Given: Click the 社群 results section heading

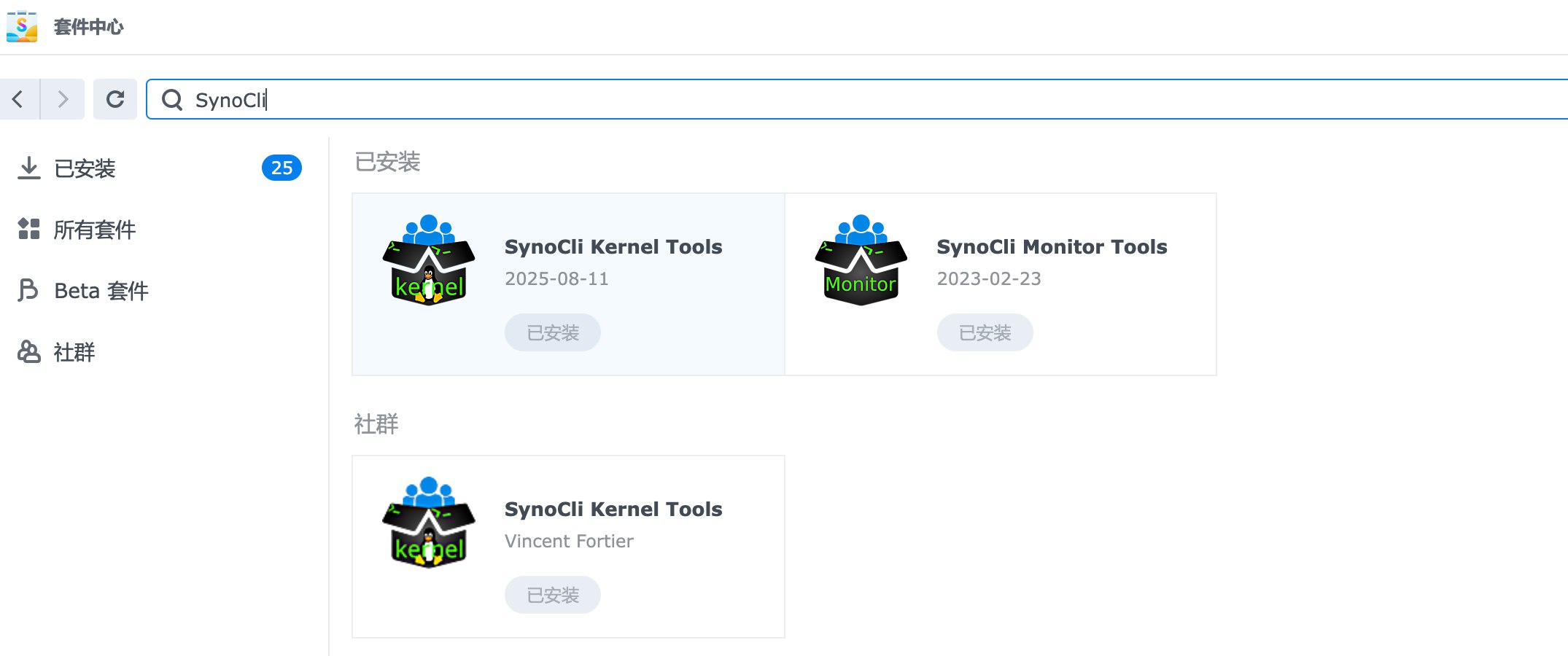Looking at the screenshot, I should 376,424.
